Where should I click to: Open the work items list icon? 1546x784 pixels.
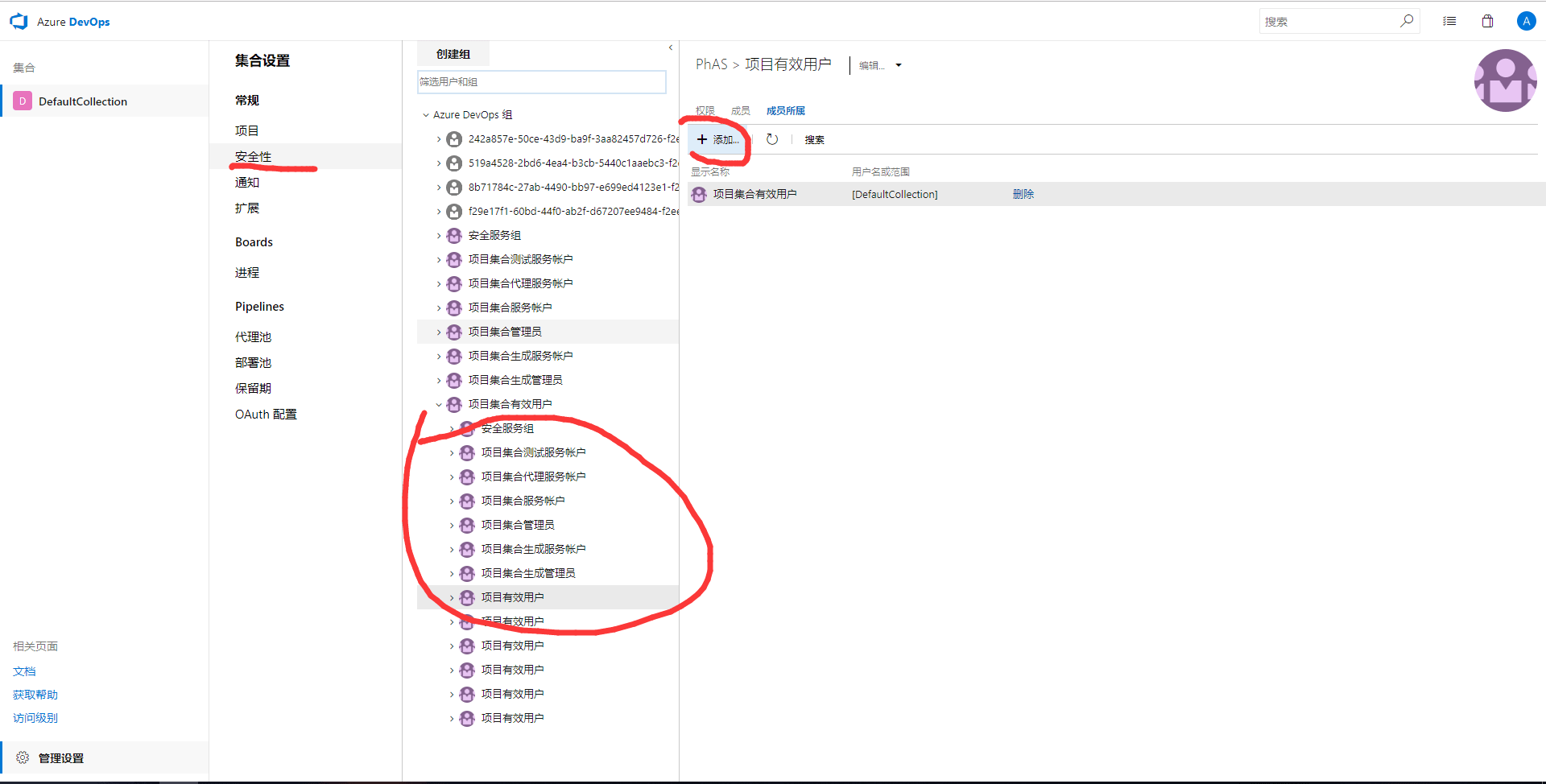click(x=1449, y=21)
